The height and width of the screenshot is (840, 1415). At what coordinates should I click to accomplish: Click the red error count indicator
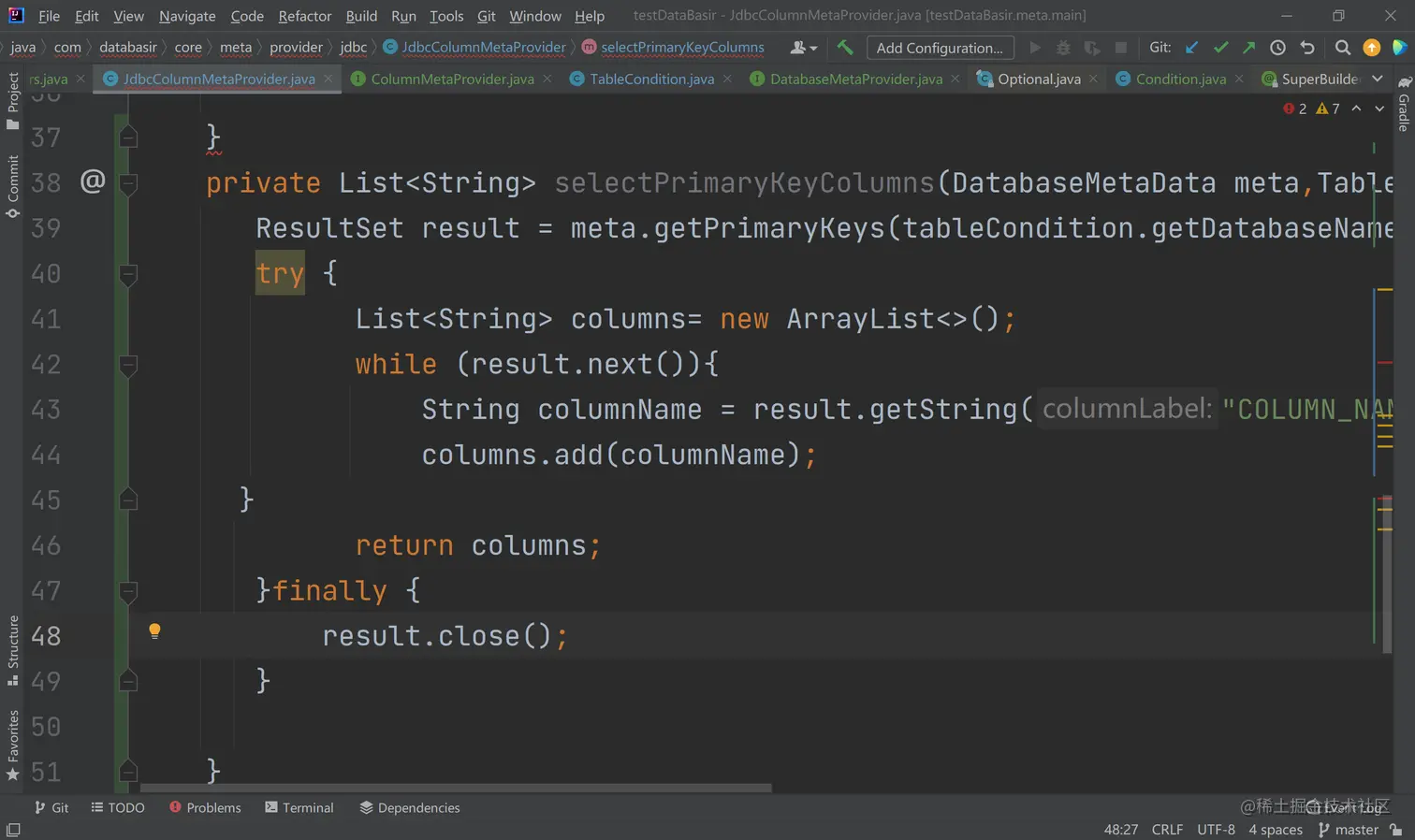(1295, 109)
